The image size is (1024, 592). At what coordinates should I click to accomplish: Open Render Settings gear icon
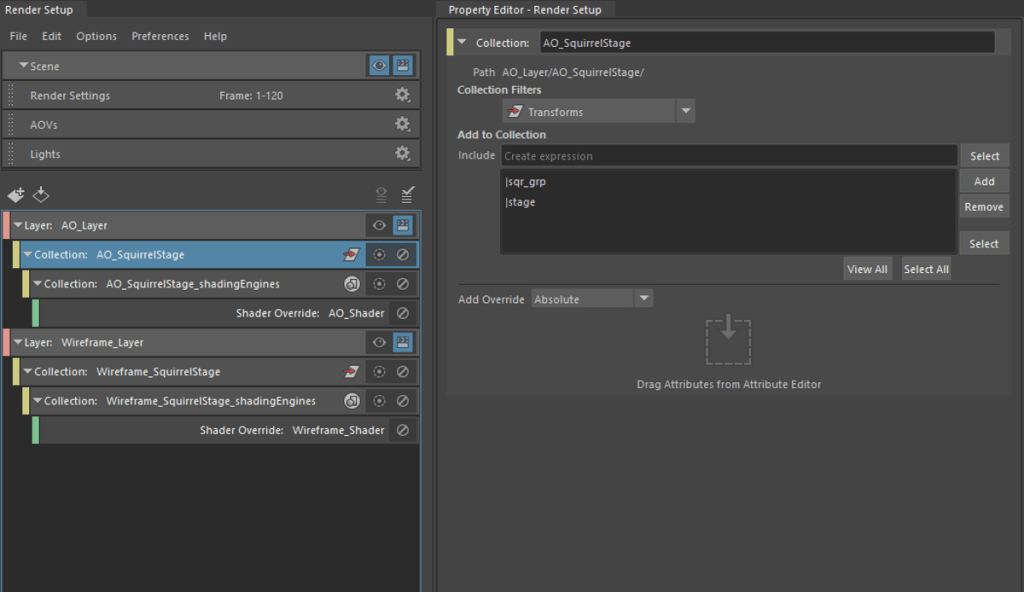point(402,95)
